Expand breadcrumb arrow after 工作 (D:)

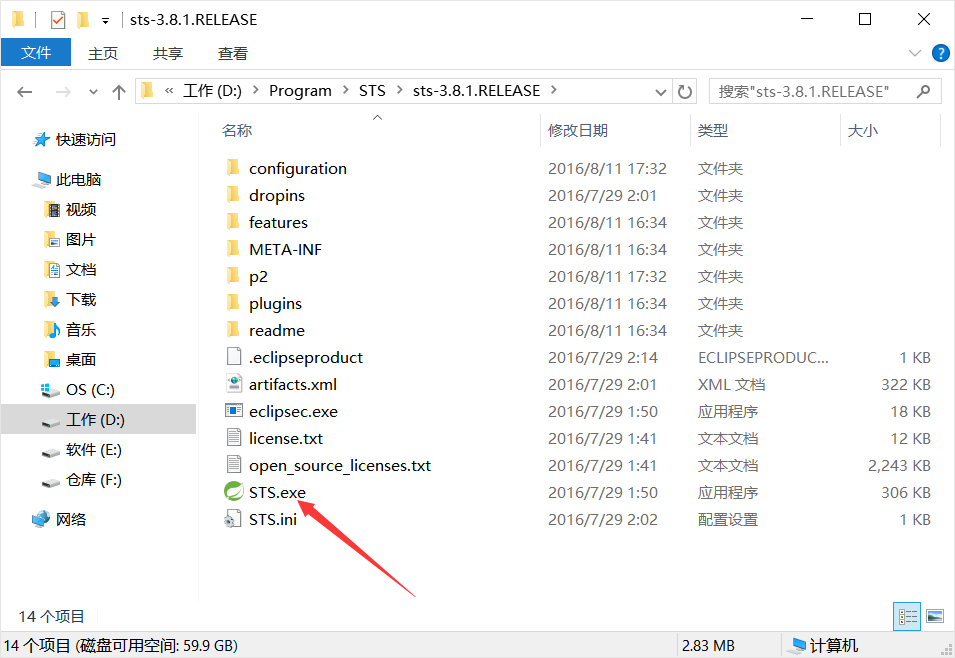[x=256, y=90]
